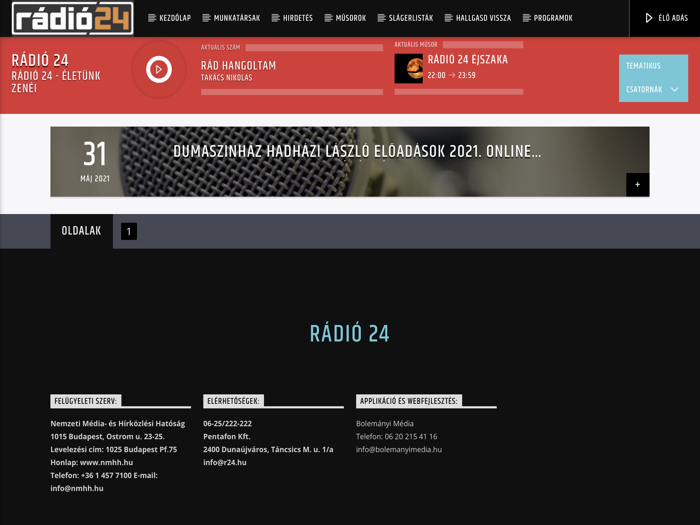Click the Slágerlisták list icon
The height and width of the screenshot is (525, 700).
coord(381,18)
